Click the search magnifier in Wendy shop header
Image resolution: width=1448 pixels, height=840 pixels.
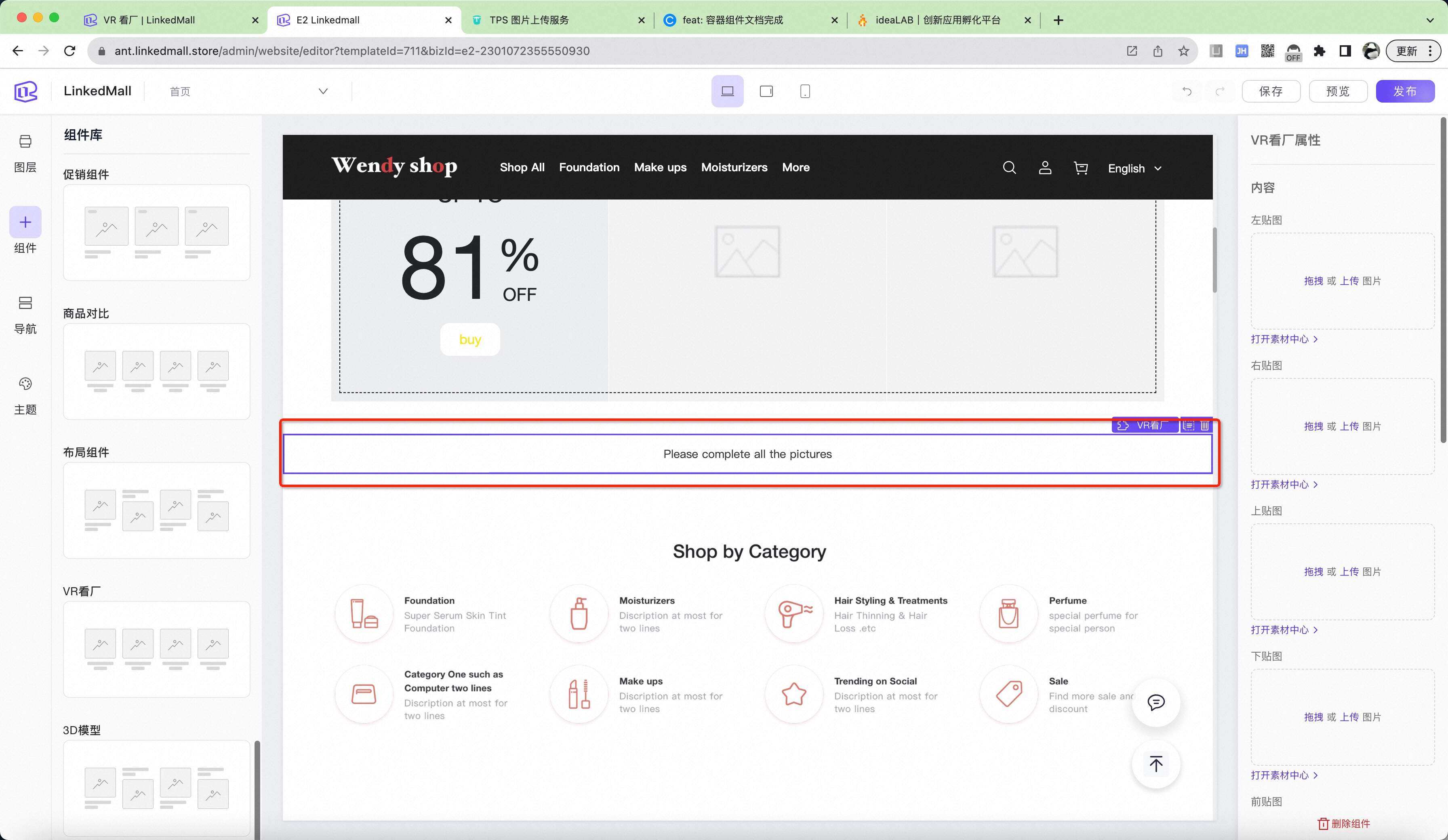pyautogui.click(x=1009, y=168)
